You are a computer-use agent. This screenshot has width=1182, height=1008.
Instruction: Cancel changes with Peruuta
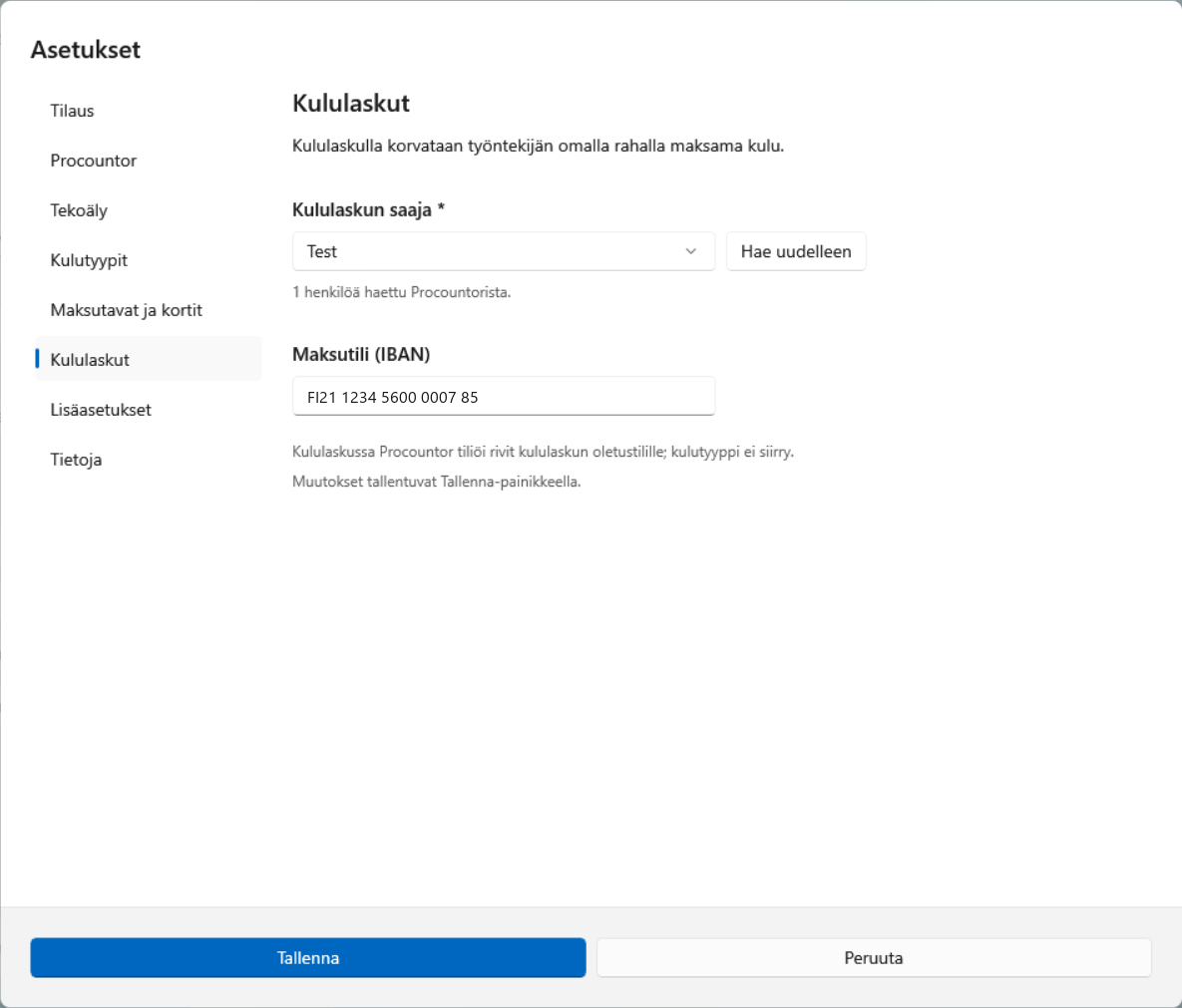(x=874, y=957)
